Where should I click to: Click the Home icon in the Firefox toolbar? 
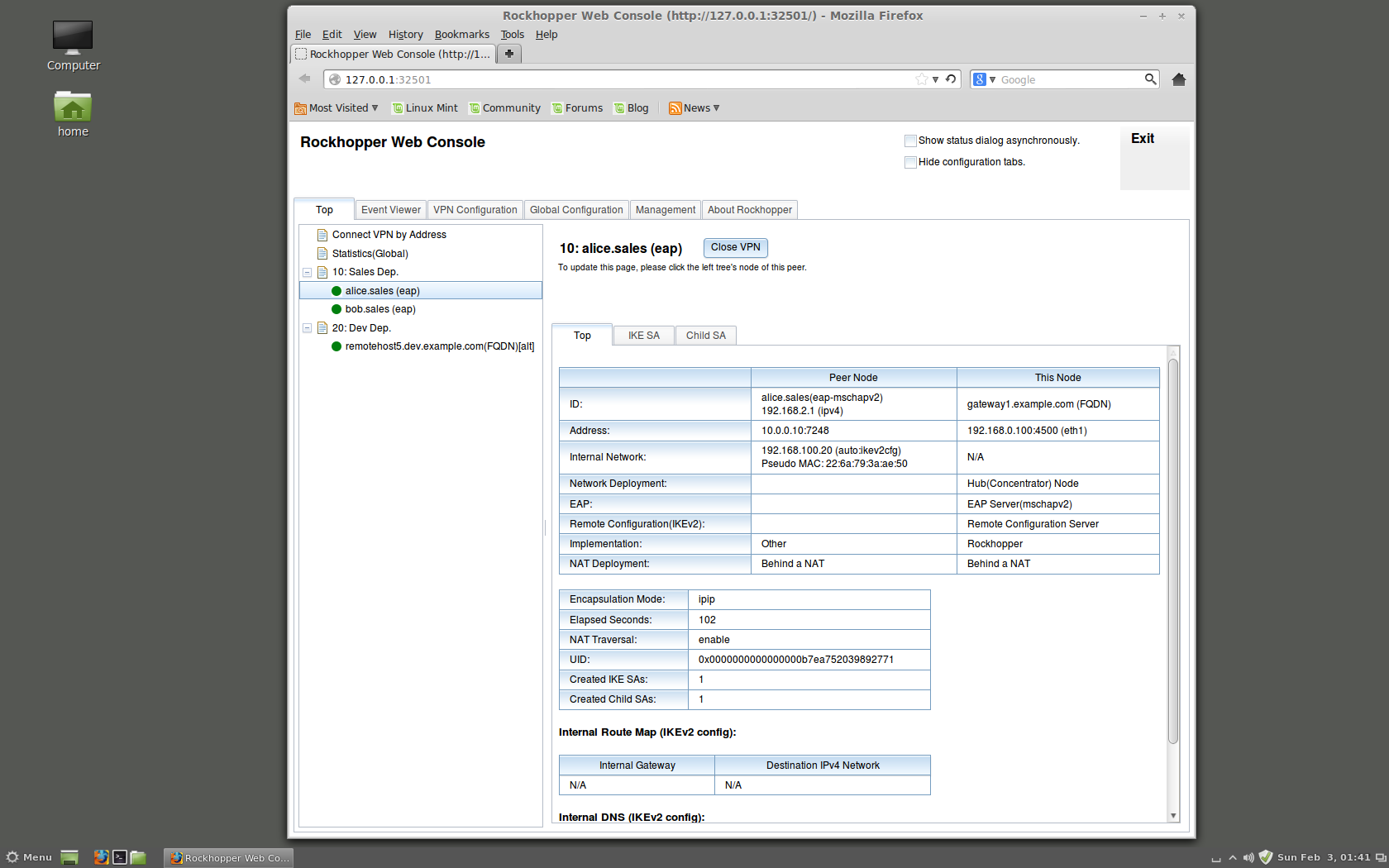tap(1179, 79)
